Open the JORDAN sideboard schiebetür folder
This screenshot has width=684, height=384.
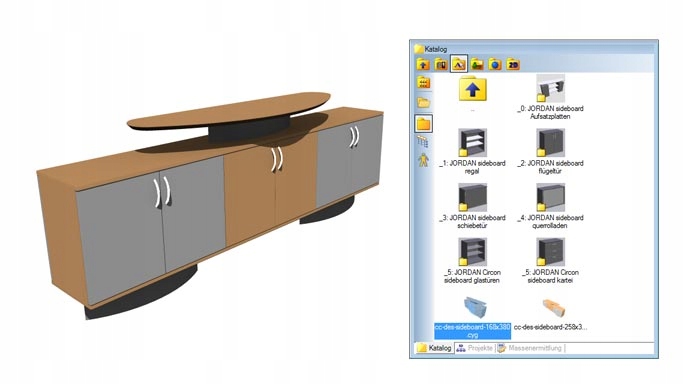pos(472,206)
